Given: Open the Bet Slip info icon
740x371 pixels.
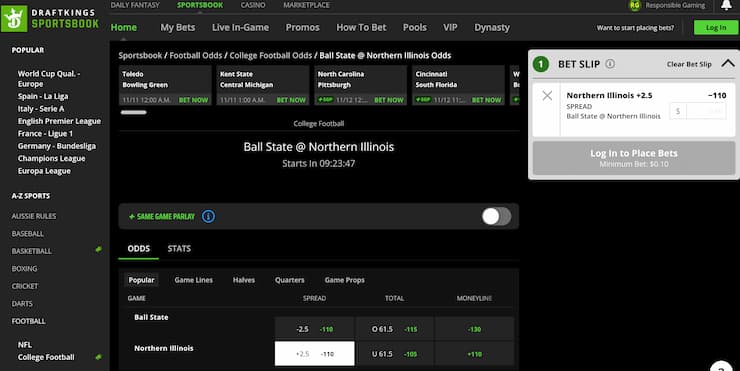Looking at the screenshot, I should [x=610, y=64].
